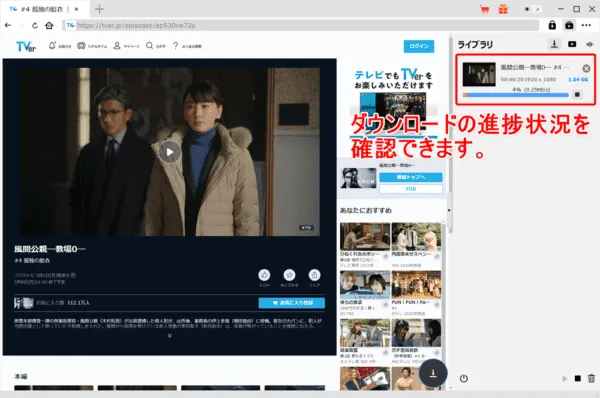Go back with the browser back arrow
600x398 pixels.
8,25
